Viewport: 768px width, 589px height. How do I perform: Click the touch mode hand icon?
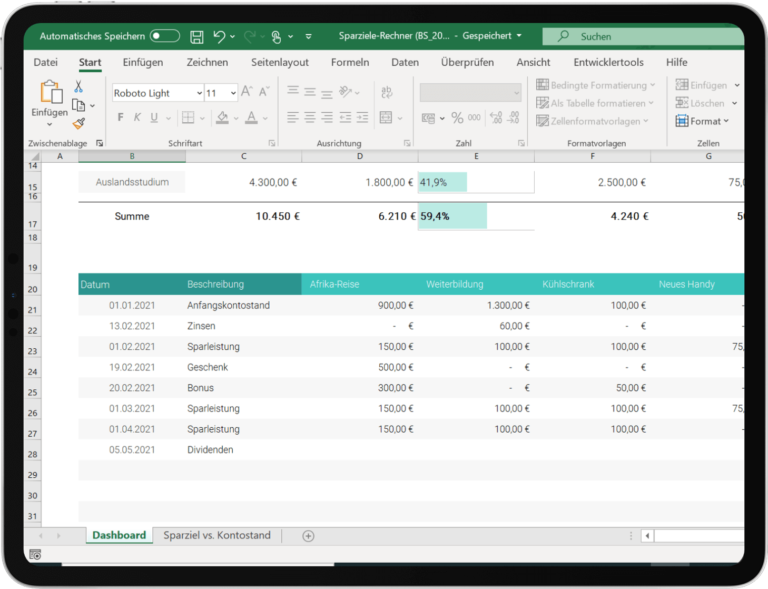(x=276, y=37)
